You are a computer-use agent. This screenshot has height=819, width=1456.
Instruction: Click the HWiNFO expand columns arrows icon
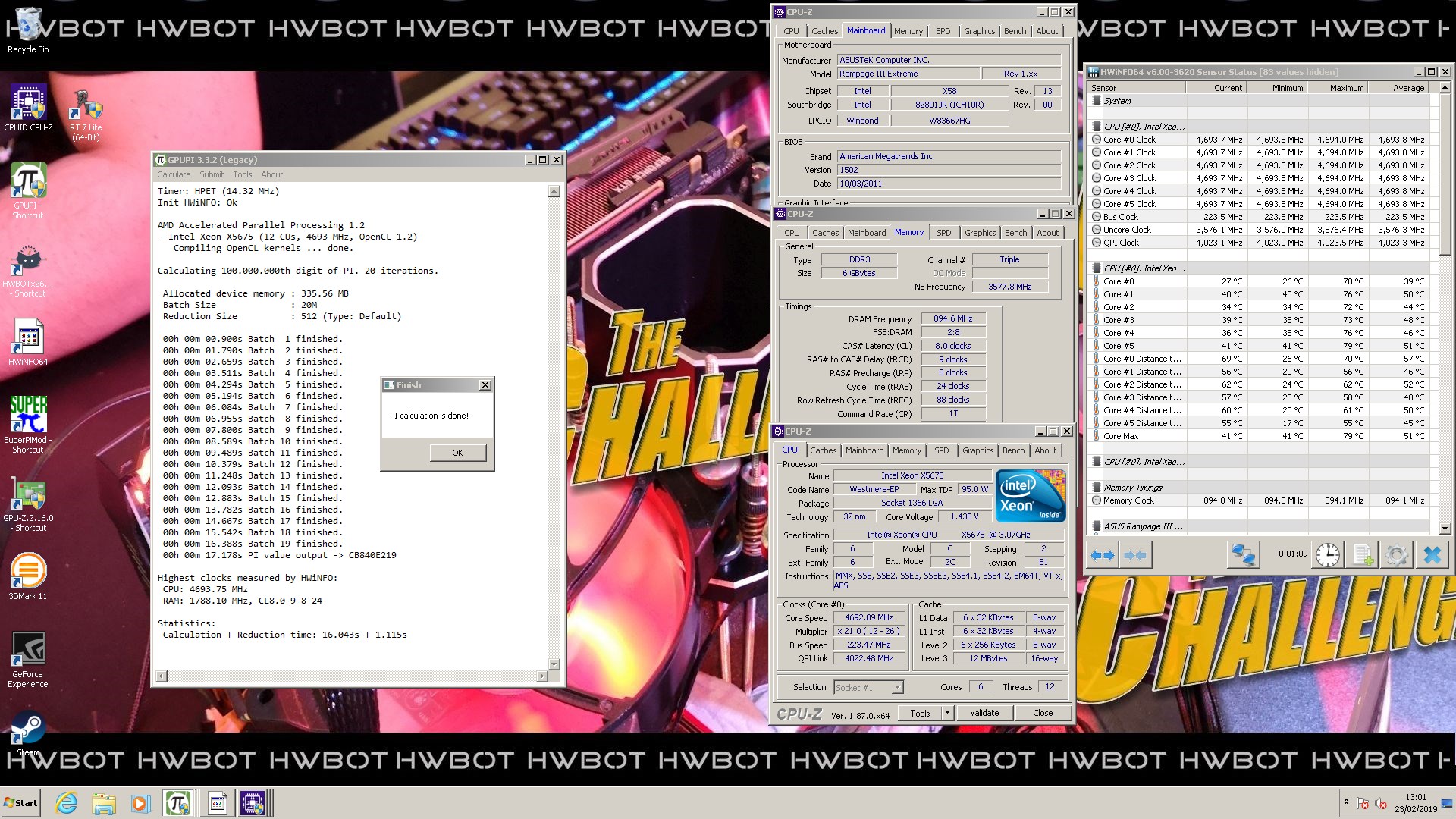(x=1103, y=556)
